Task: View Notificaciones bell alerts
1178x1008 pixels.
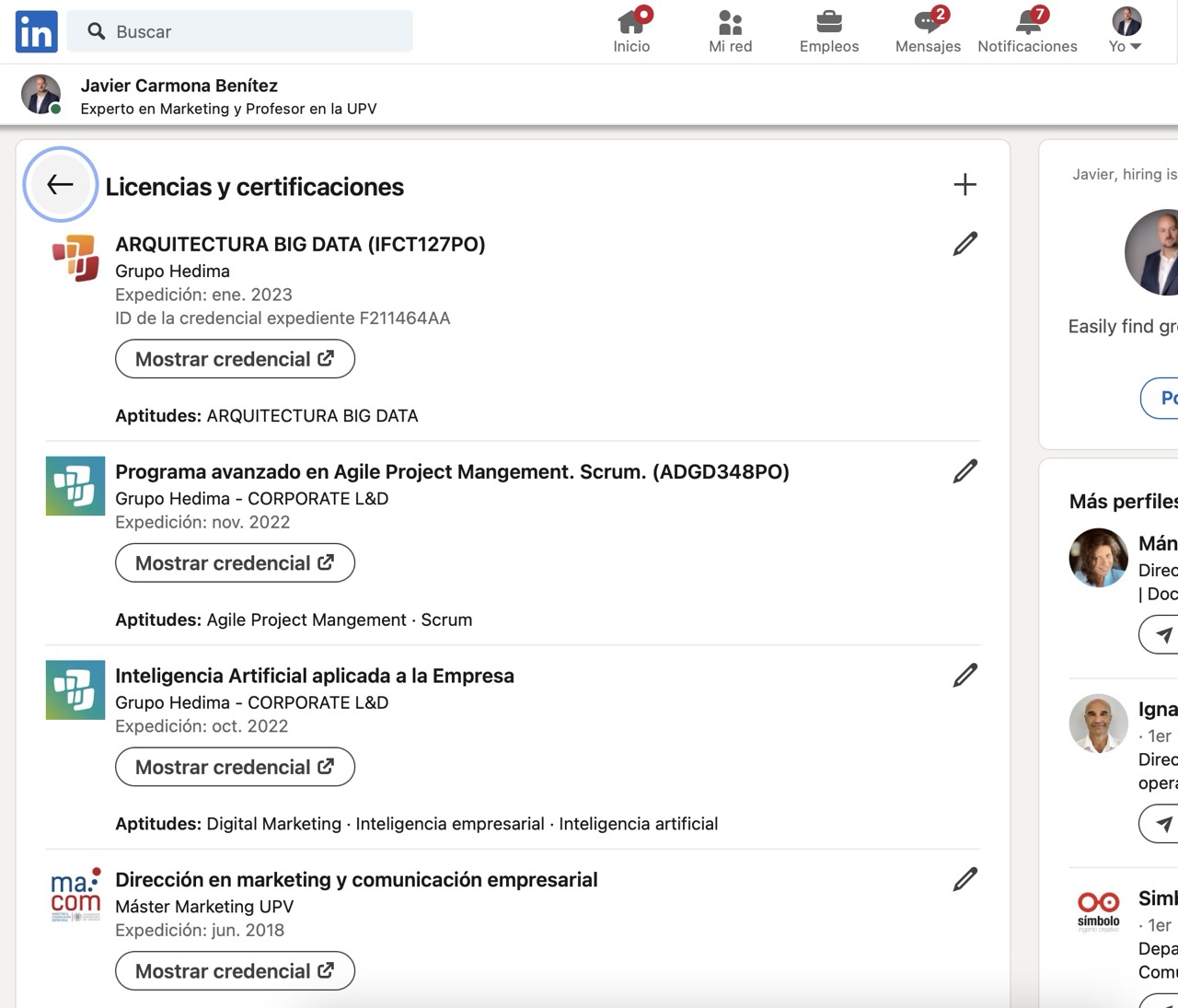Action: (x=1027, y=32)
